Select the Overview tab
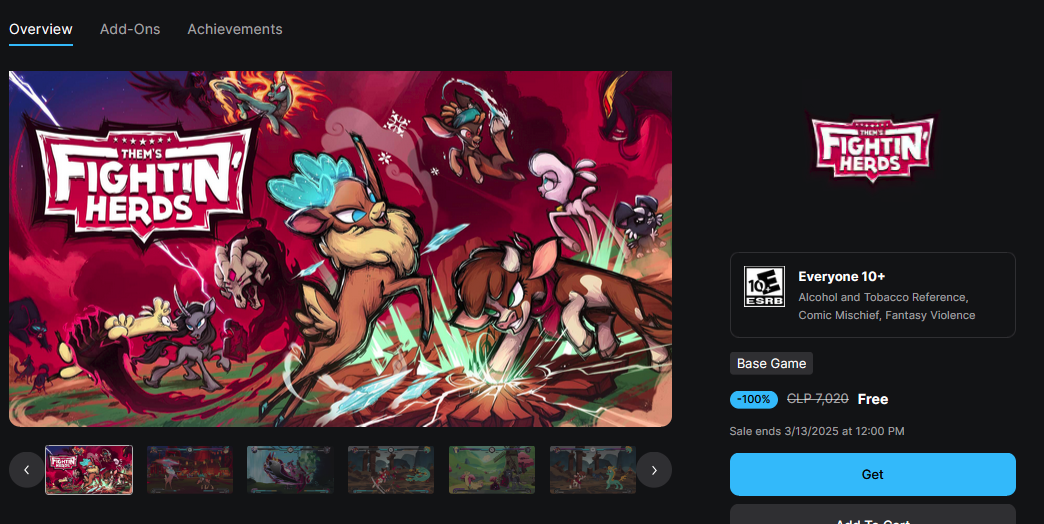Viewport: 1044px width, 524px height. point(41,29)
